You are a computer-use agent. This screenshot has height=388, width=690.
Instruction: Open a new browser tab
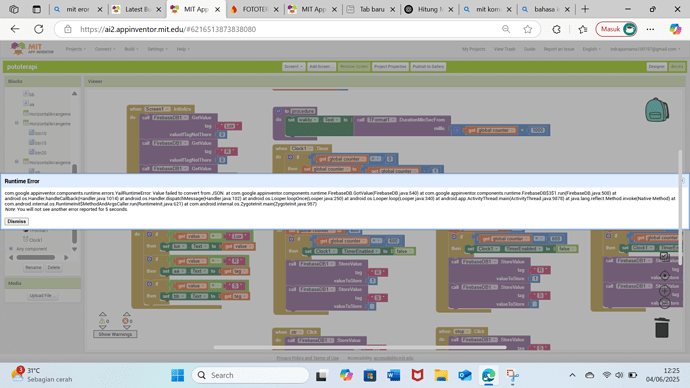pyautogui.click(x=585, y=9)
